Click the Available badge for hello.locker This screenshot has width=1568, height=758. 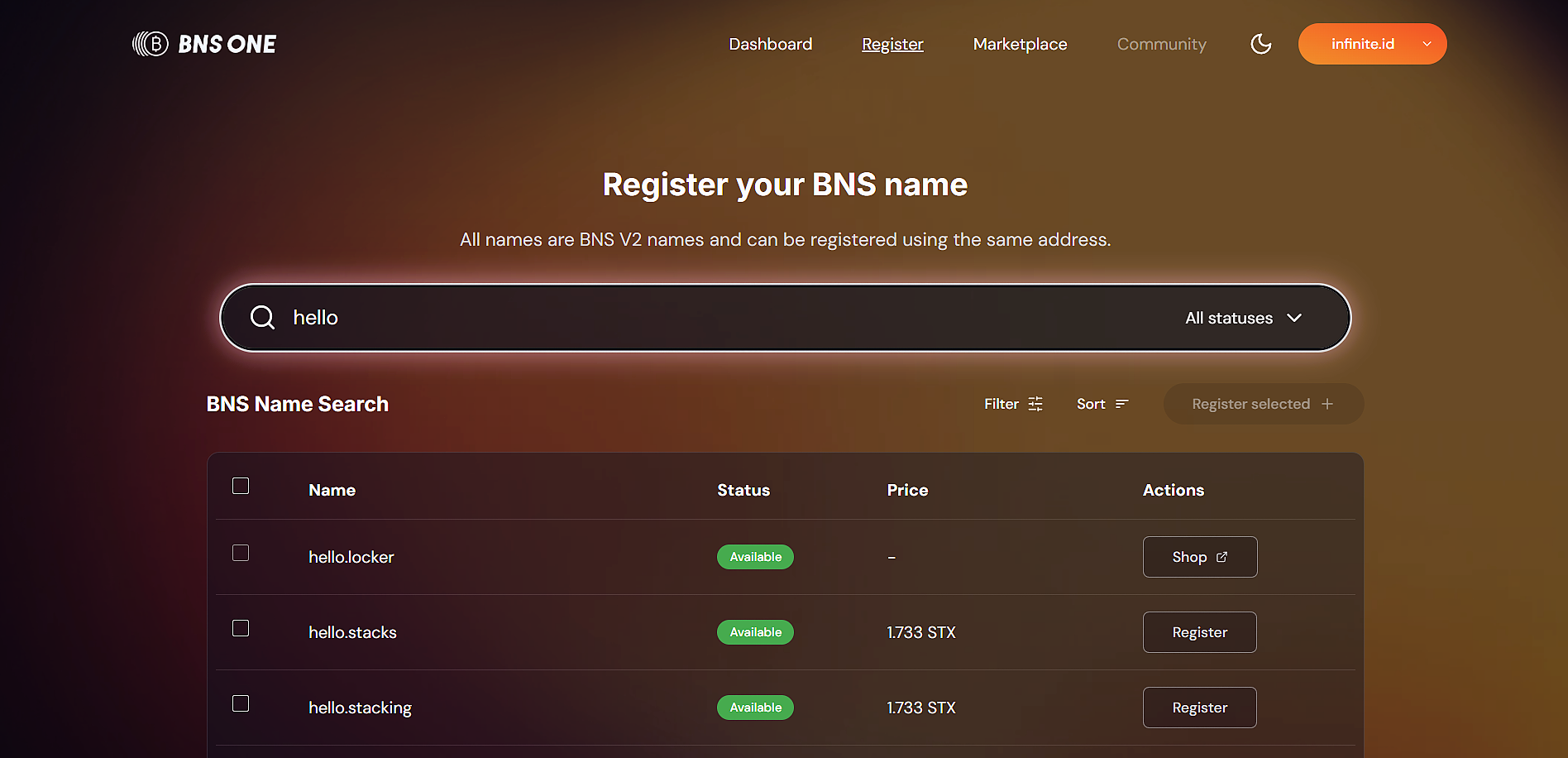(x=755, y=557)
